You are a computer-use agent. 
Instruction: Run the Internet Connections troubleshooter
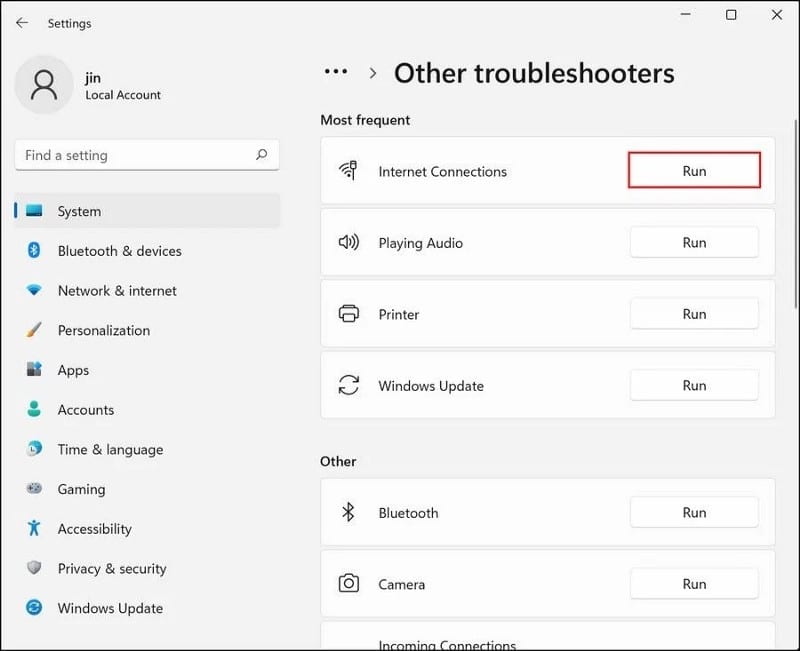[694, 171]
